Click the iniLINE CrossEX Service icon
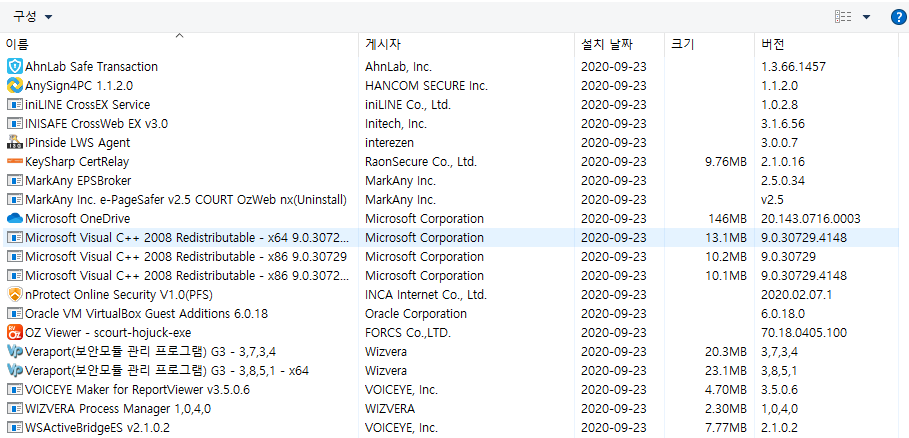The image size is (909, 438). [14, 105]
